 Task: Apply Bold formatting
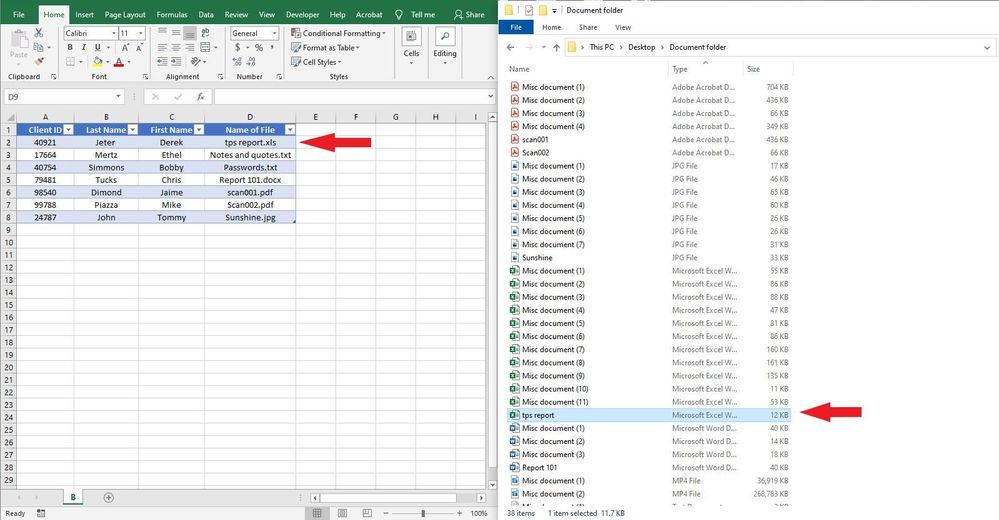click(70, 48)
